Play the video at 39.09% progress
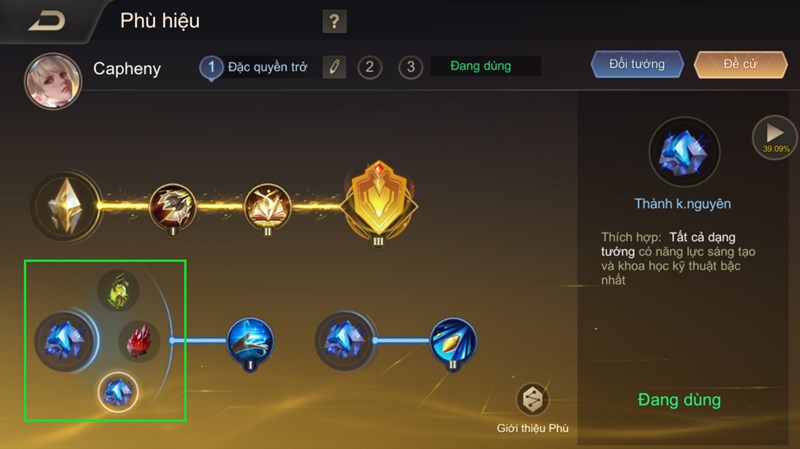The width and height of the screenshot is (800, 449). coord(774,137)
